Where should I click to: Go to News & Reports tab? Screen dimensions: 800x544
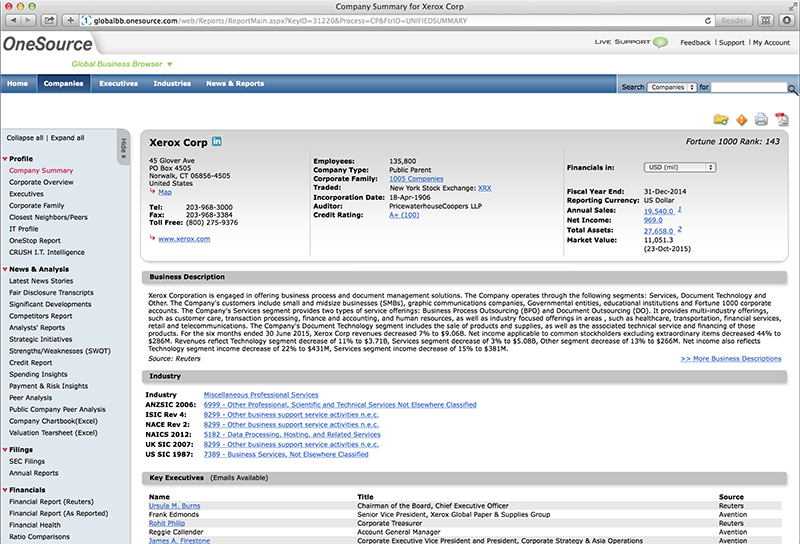pos(235,84)
